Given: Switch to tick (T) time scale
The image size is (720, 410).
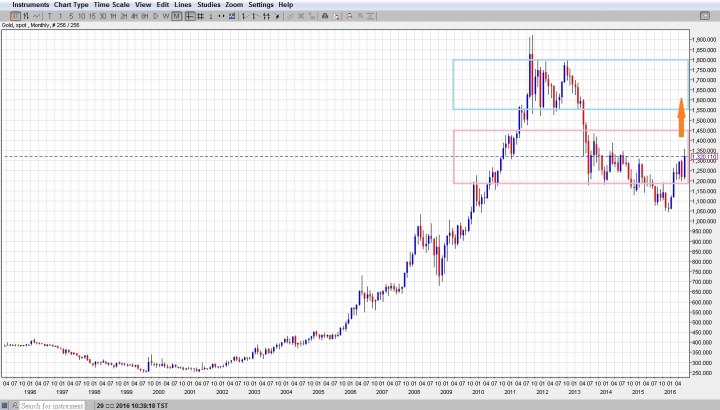Looking at the screenshot, I should (50, 16).
